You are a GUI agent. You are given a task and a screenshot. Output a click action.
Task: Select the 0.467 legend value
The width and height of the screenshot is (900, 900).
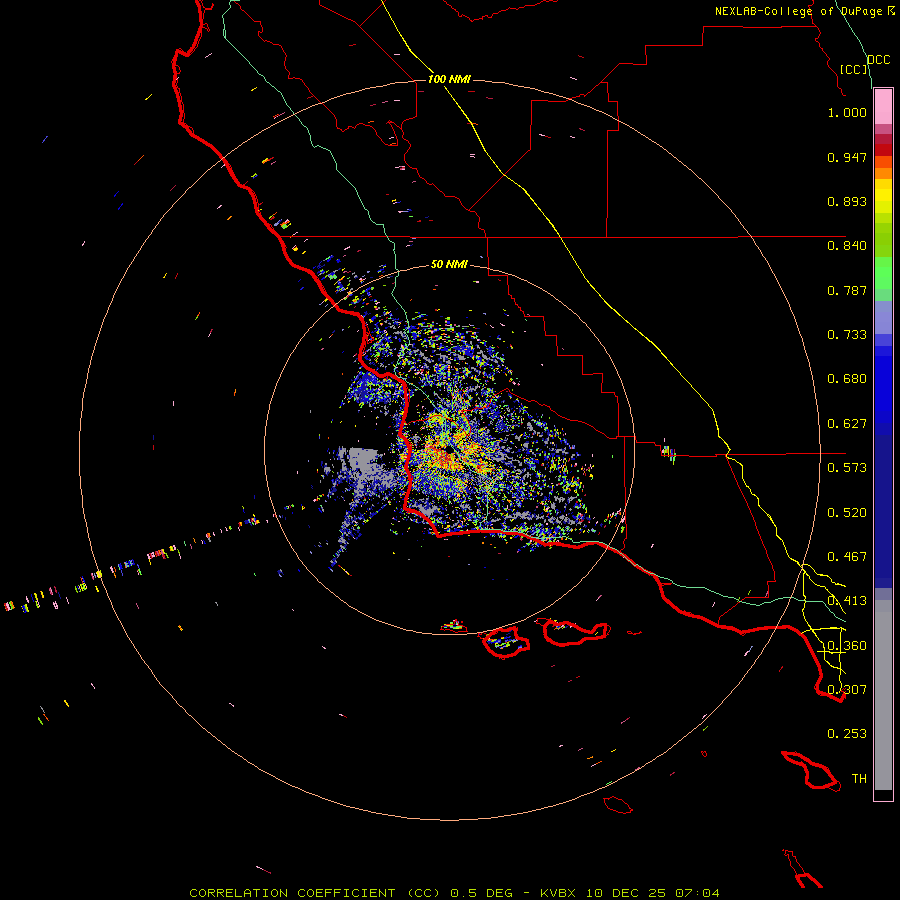click(847, 557)
